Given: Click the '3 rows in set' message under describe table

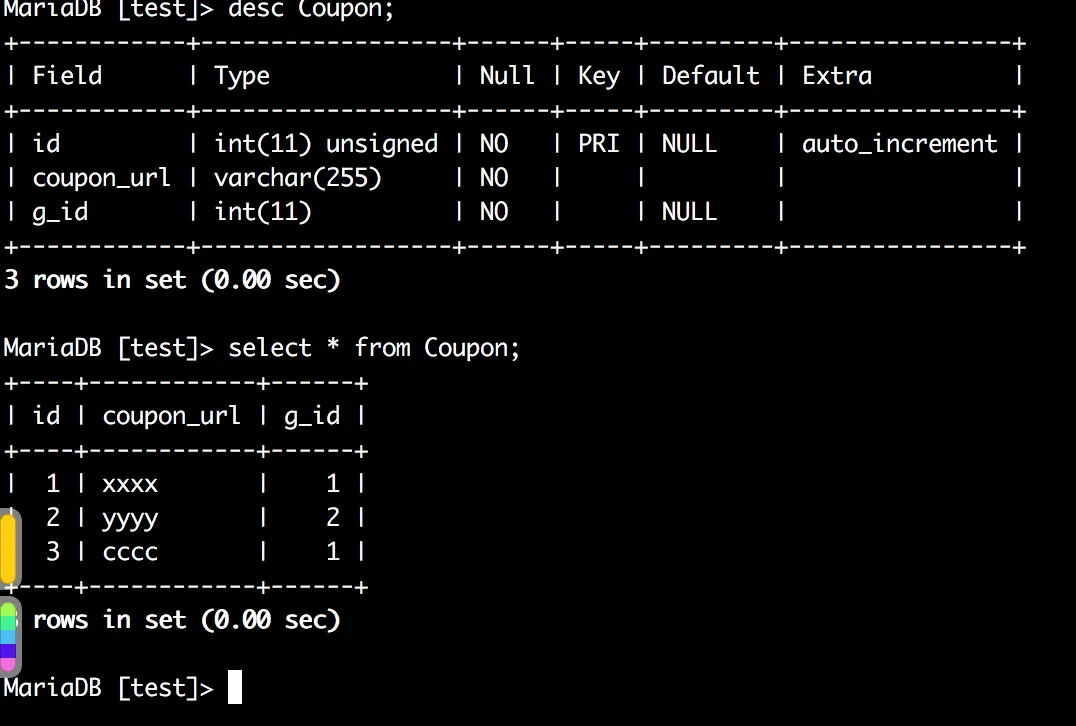Looking at the screenshot, I should click(172, 280).
